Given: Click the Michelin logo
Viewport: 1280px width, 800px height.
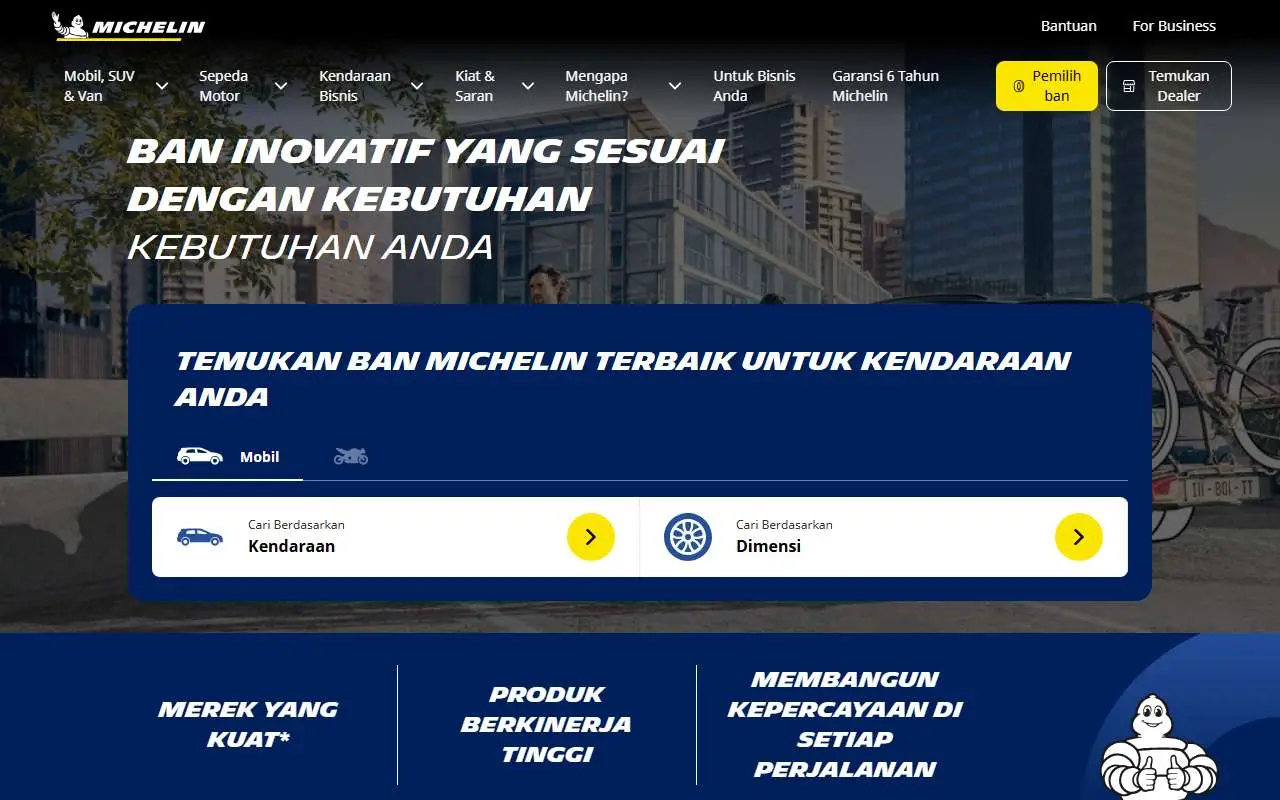Looking at the screenshot, I should click(x=128, y=26).
